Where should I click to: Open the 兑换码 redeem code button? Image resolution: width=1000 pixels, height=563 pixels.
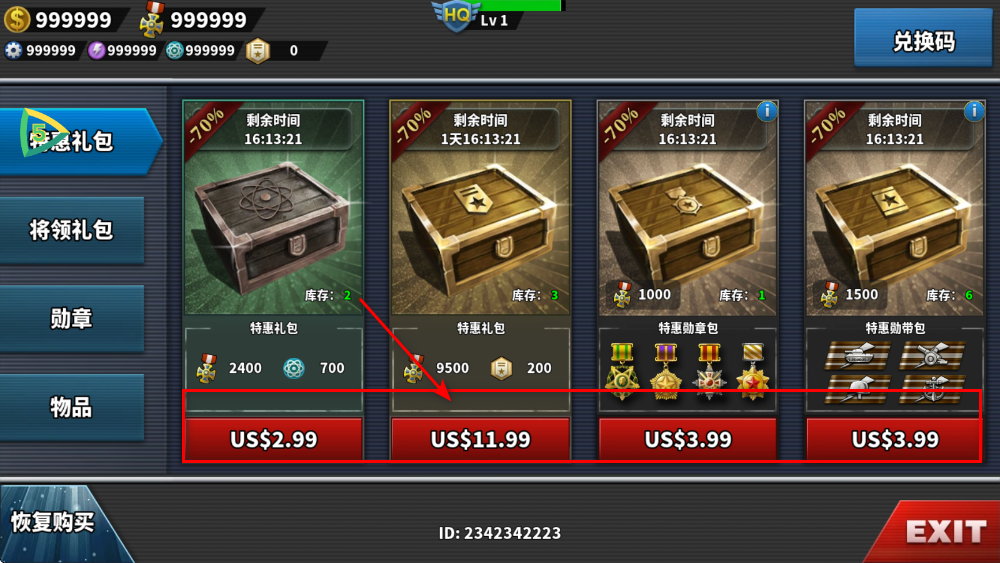[923, 40]
